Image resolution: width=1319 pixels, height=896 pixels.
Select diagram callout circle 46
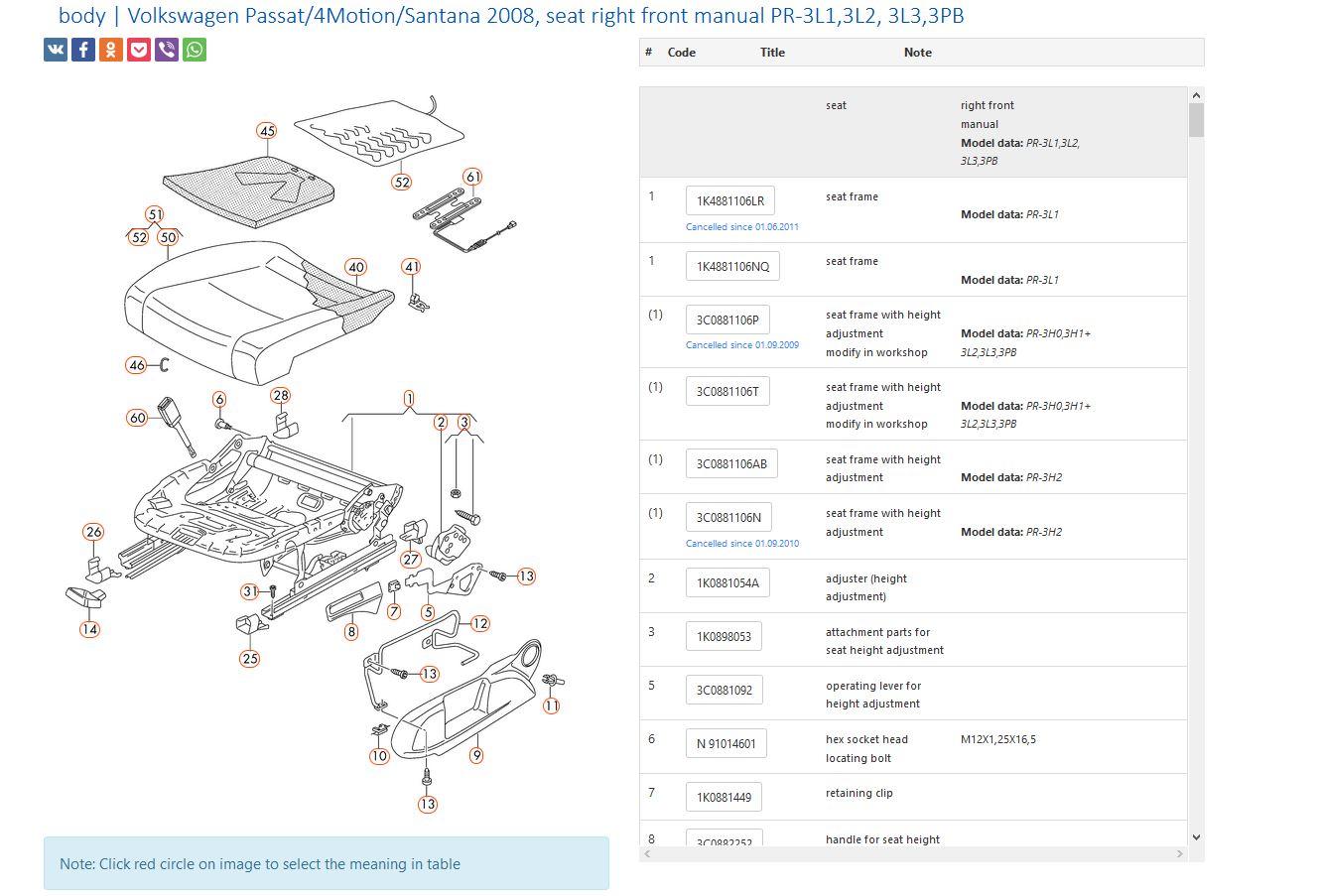(x=137, y=365)
